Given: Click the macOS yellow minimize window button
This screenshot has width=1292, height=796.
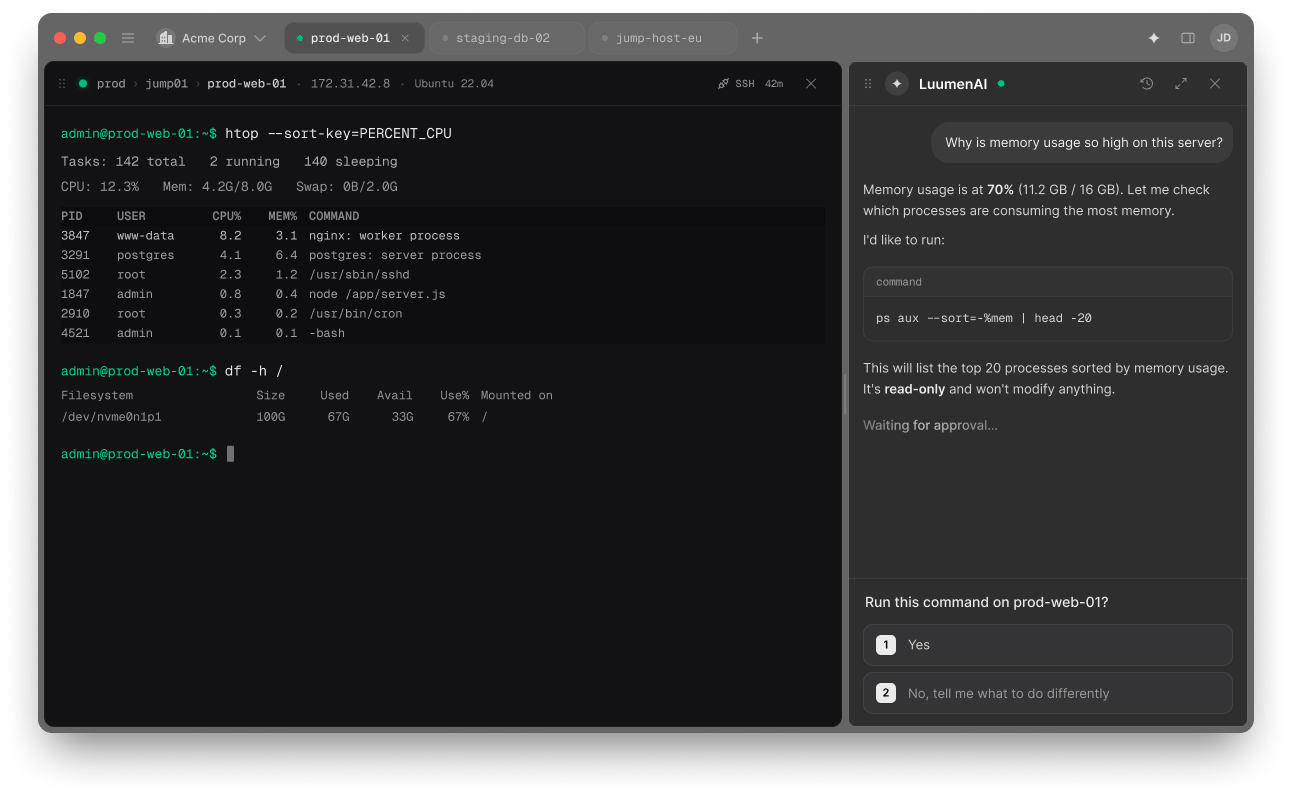Looking at the screenshot, I should pyautogui.click(x=80, y=38).
